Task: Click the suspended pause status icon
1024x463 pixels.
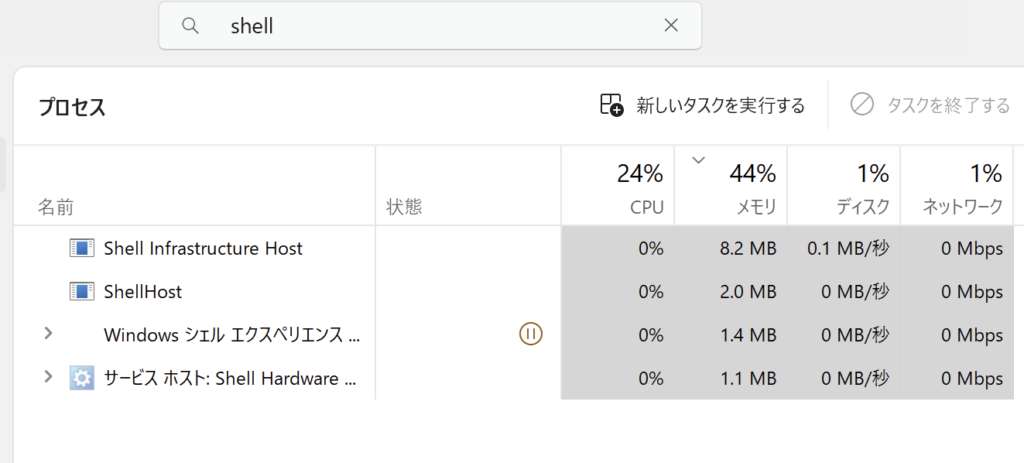Action: [531, 335]
